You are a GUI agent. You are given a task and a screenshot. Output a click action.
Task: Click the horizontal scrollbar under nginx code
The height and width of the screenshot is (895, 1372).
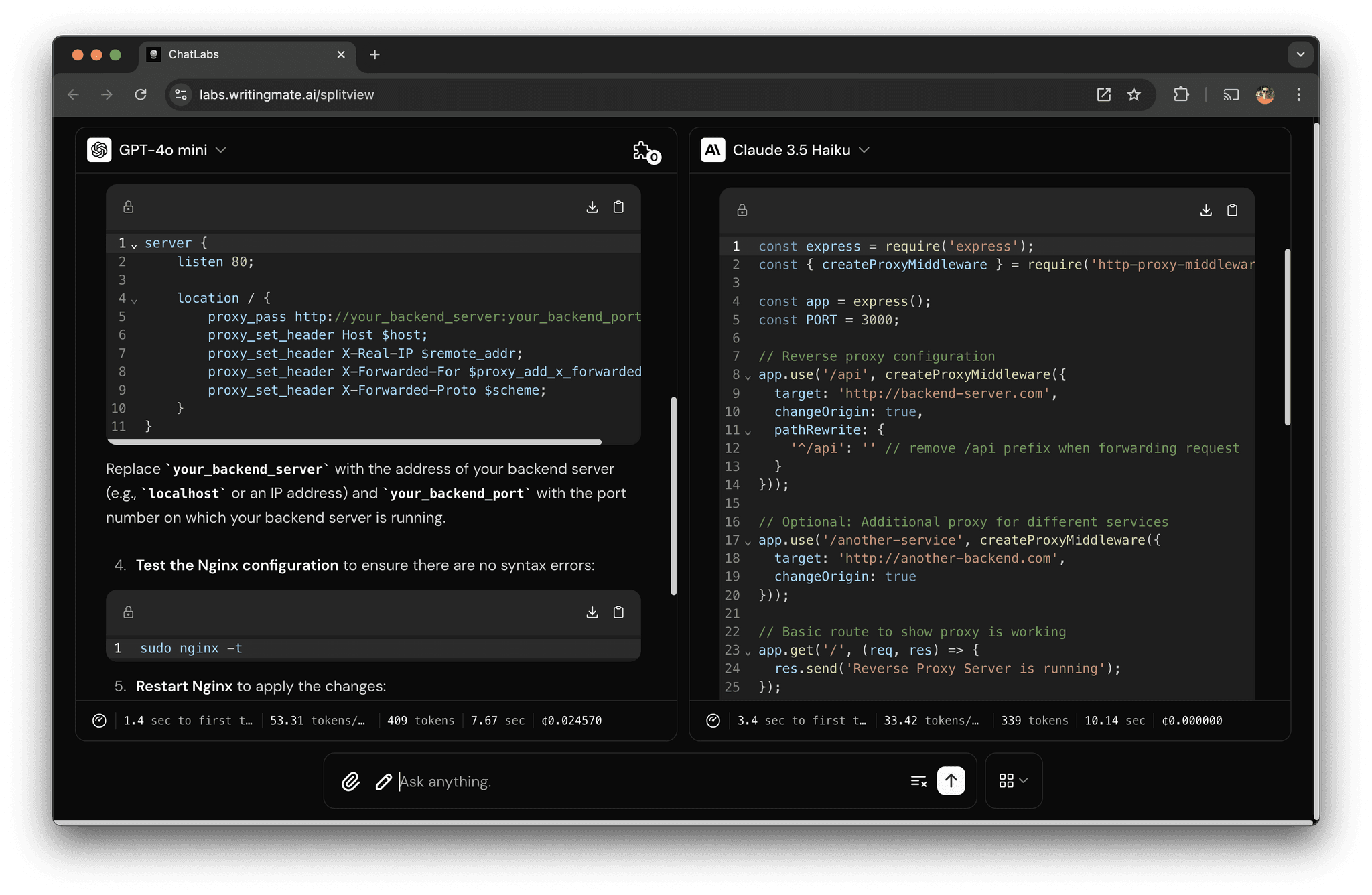click(354, 442)
